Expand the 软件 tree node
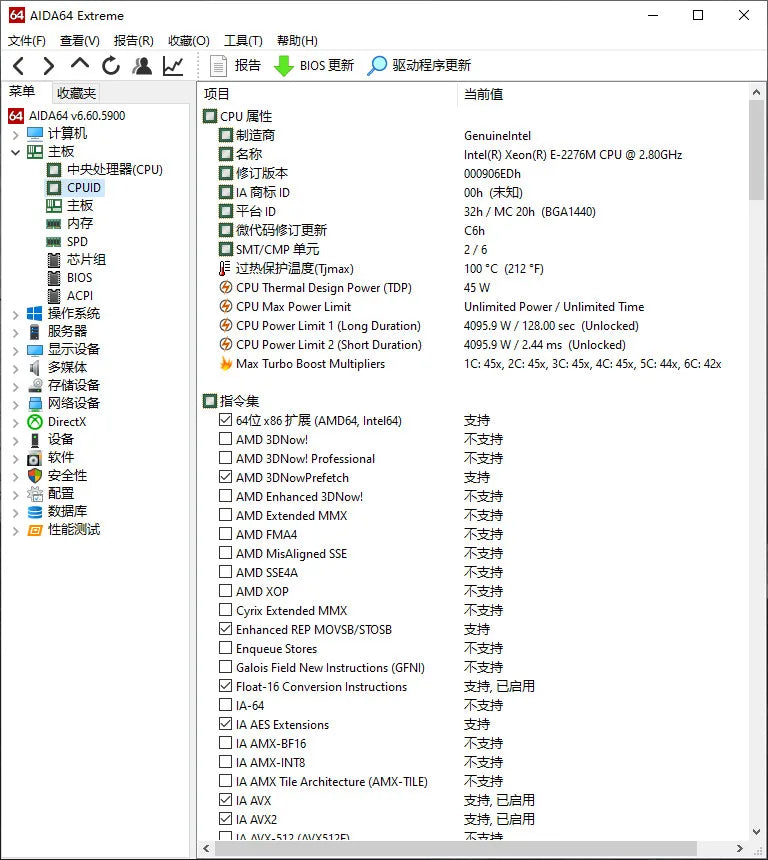The height and width of the screenshot is (860, 768). point(15,459)
